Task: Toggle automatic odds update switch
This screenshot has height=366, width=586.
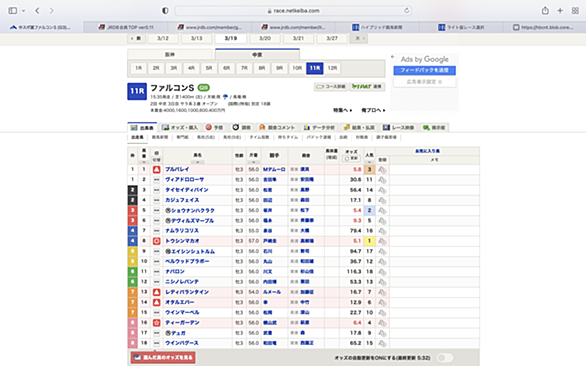Action: [444, 358]
